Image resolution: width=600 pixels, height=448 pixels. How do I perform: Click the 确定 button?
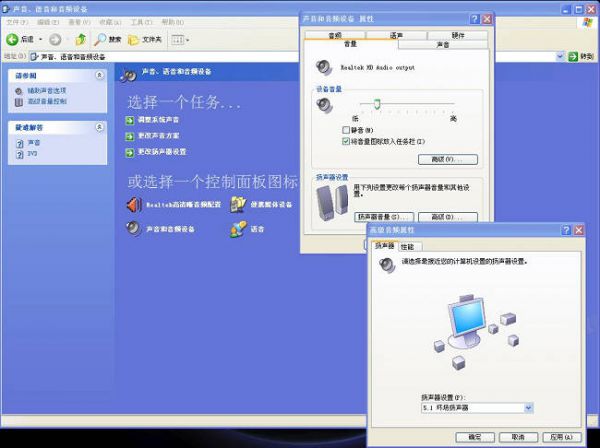click(x=475, y=437)
